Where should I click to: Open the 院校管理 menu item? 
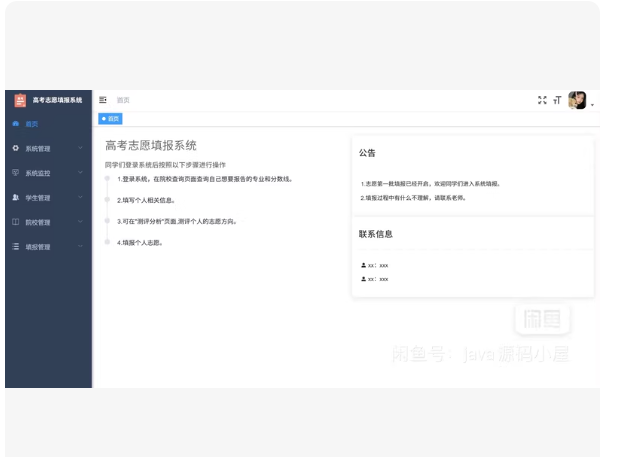(48, 222)
